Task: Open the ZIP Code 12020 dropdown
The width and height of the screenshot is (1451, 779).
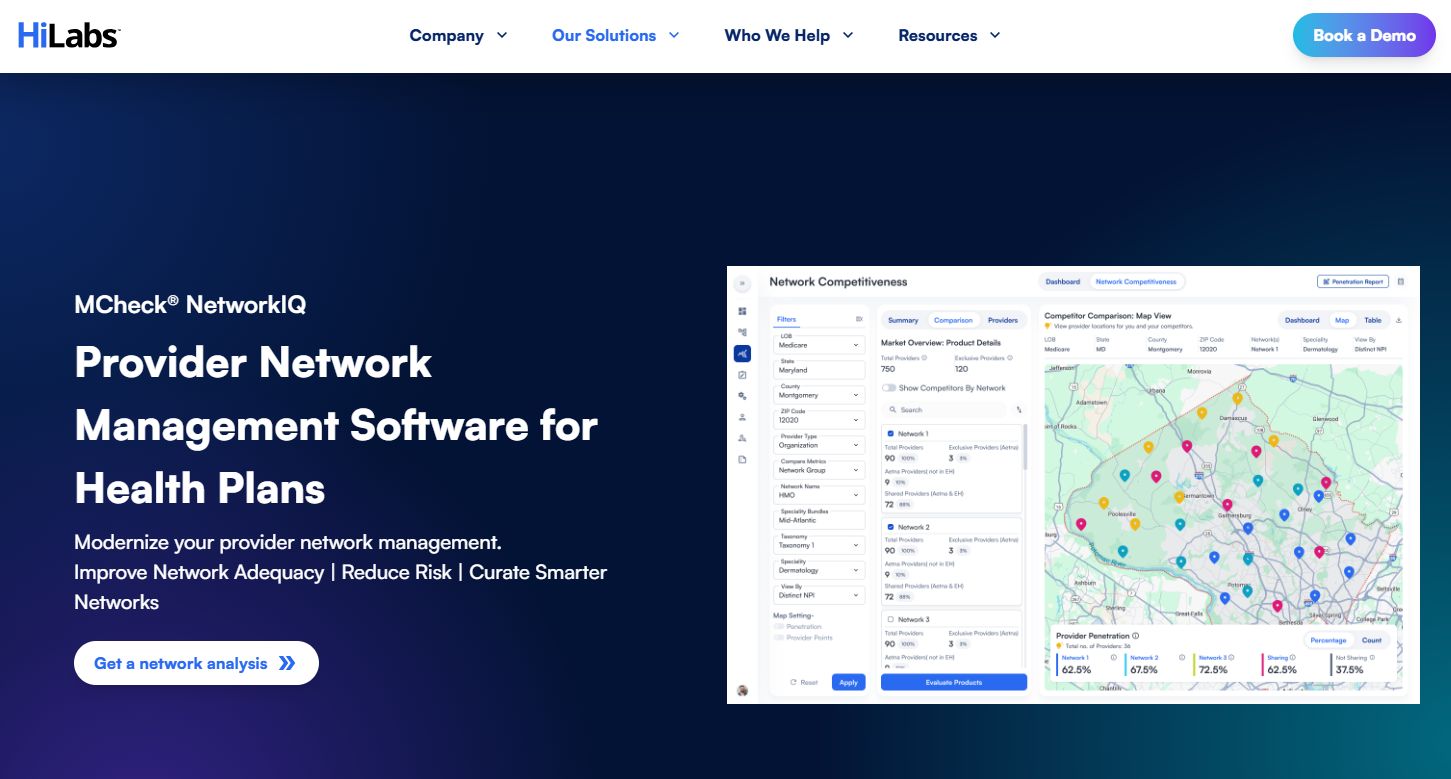Action: (820, 420)
